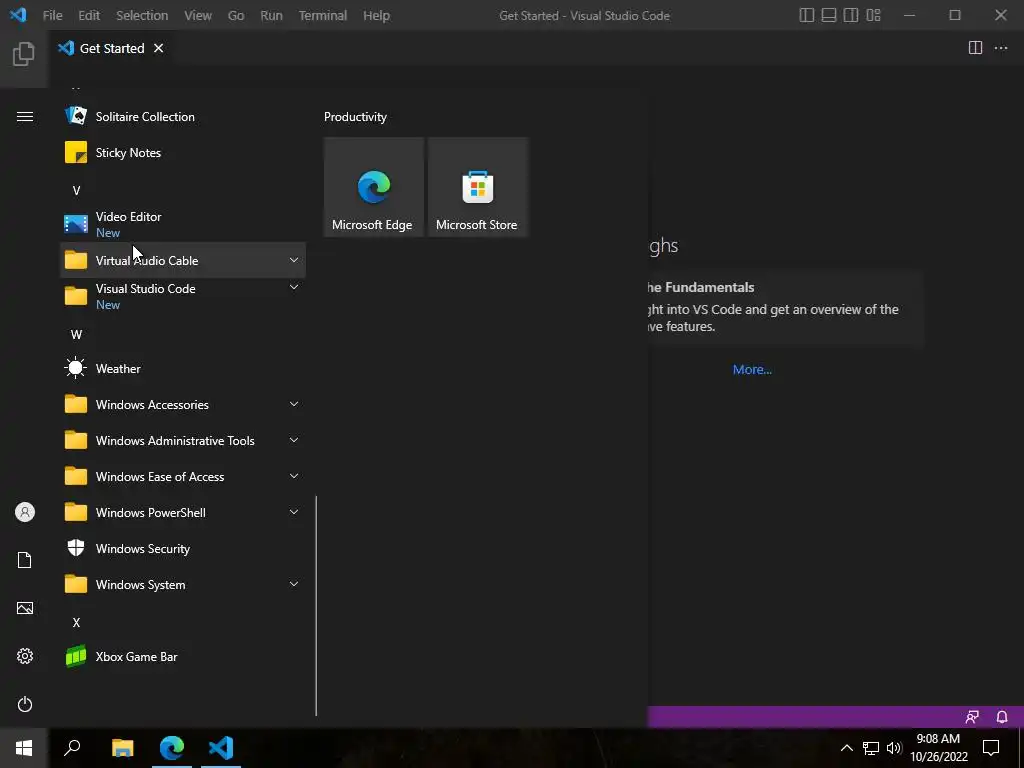The width and height of the screenshot is (1024, 768).
Task: Open Settings gear in Start sidebar
Action: click(25, 656)
